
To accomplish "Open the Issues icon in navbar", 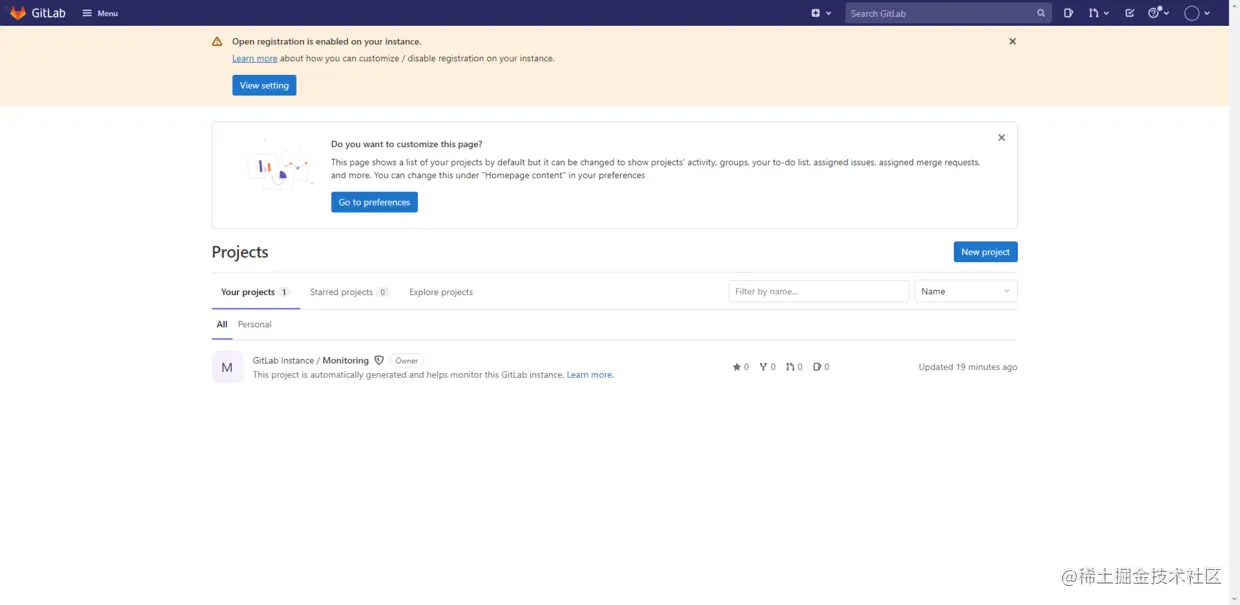I will coord(1069,13).
